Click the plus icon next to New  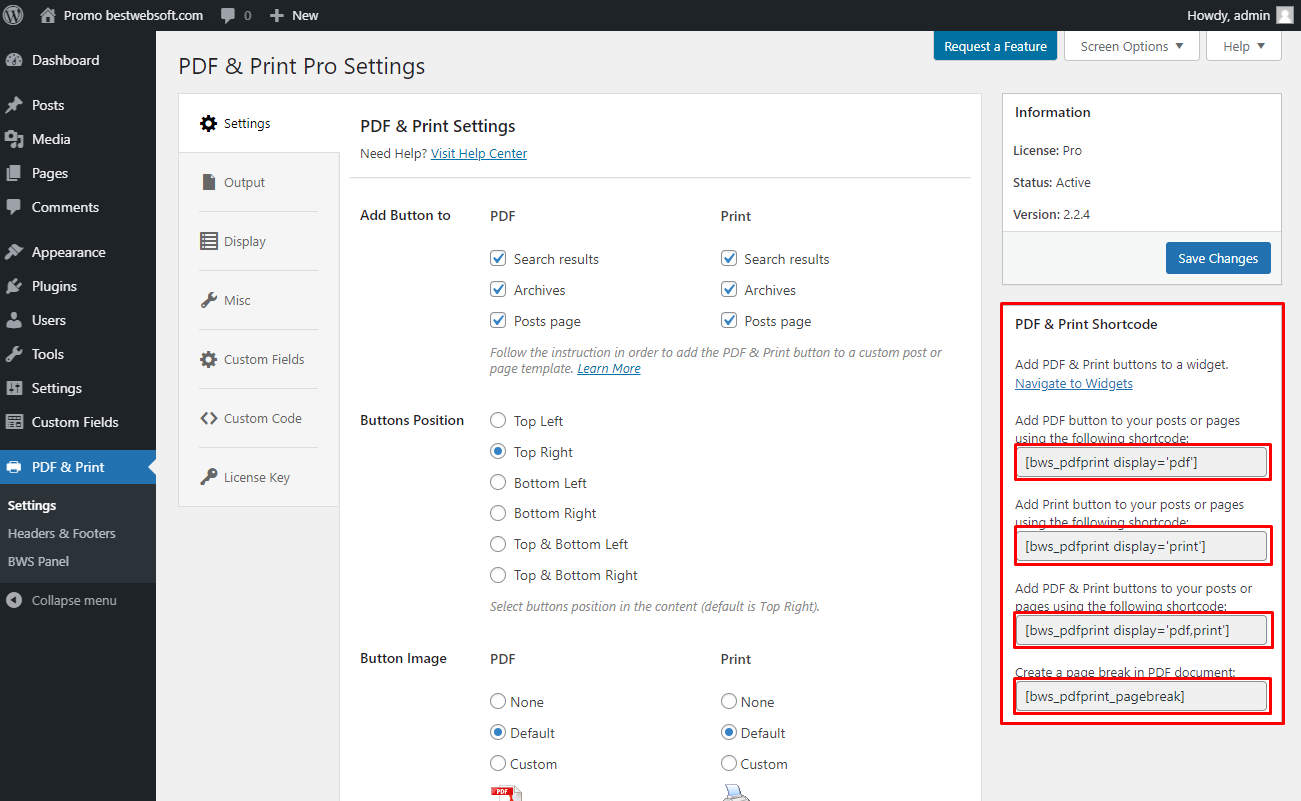tap(277, 15)
